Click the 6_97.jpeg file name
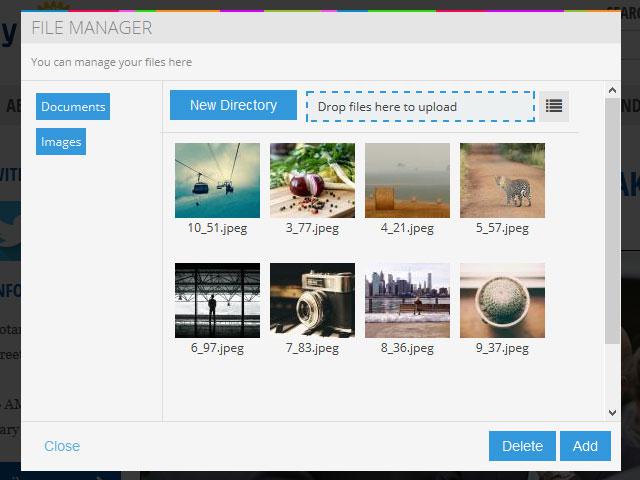This screenshot has height=480, width=640. (x=217, y=348)
